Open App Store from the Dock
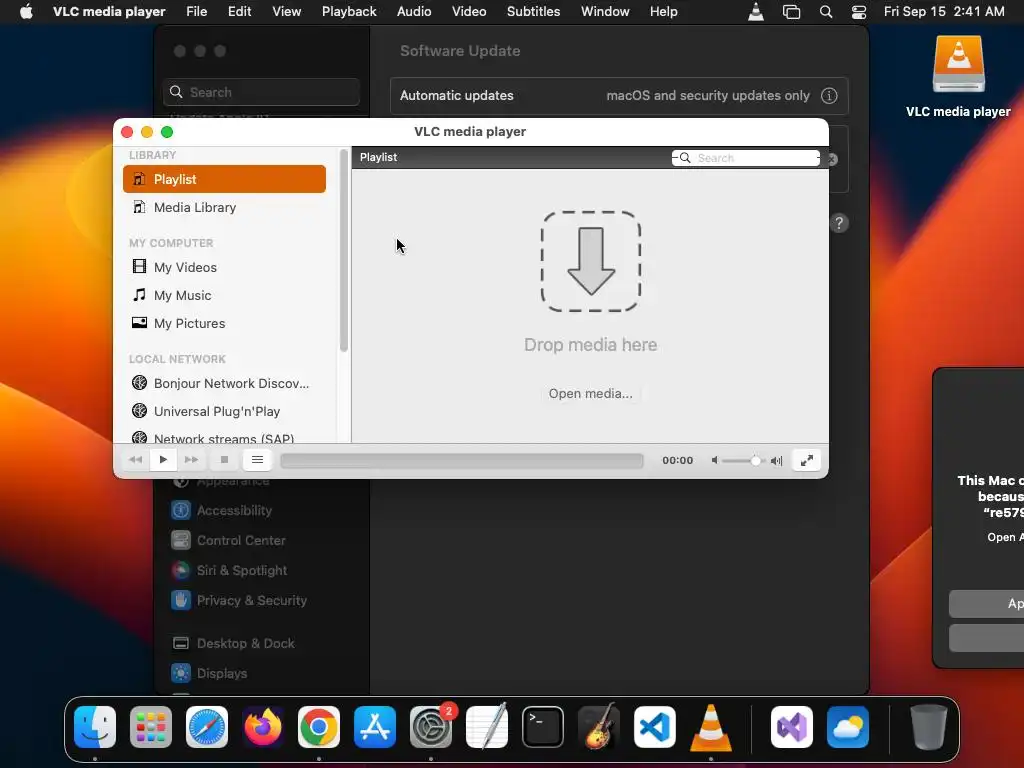The width and height of the screenshot is (1024, 768). [375, 727]
